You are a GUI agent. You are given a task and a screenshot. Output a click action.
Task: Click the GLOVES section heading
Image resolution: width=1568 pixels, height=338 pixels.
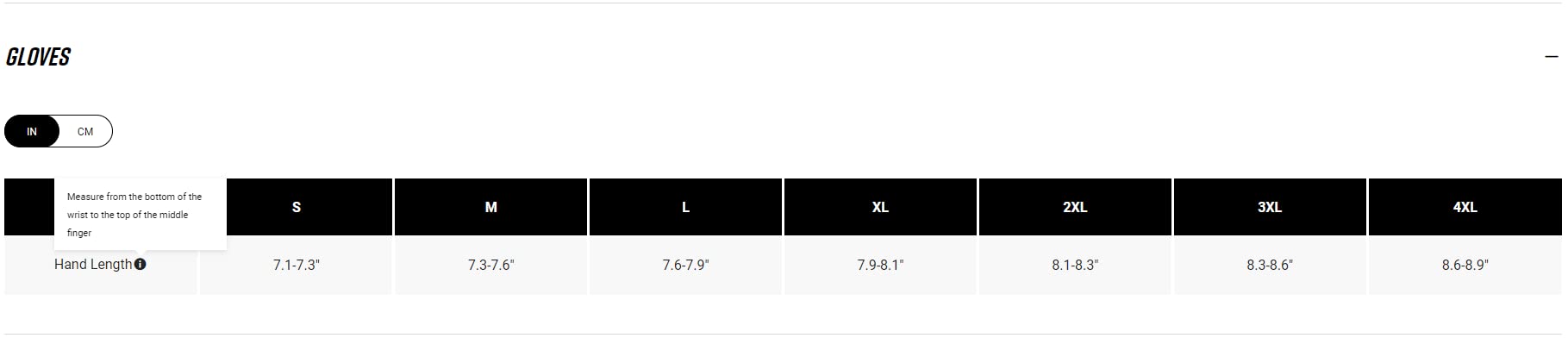38,57
